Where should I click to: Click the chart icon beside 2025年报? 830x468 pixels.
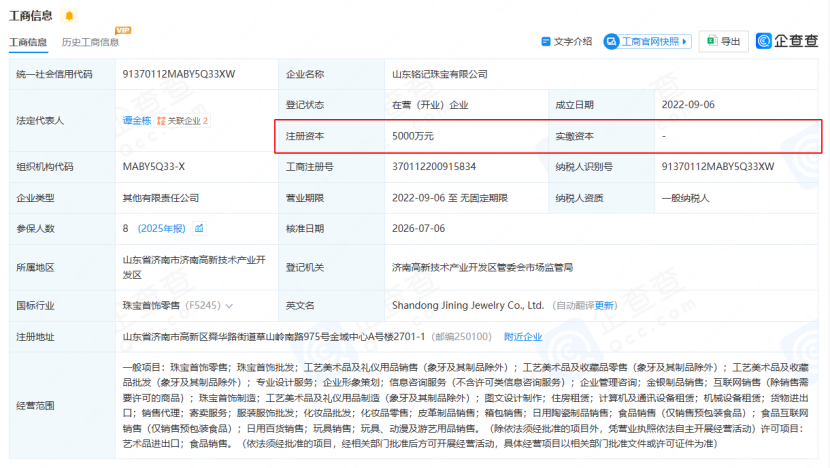(x=199, y=228)
